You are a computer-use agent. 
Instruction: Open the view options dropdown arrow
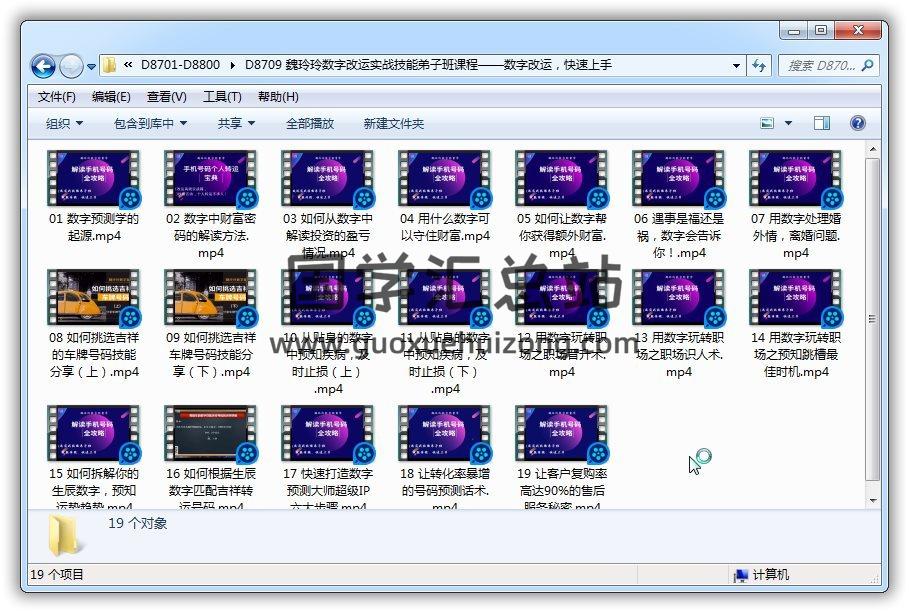788,123
